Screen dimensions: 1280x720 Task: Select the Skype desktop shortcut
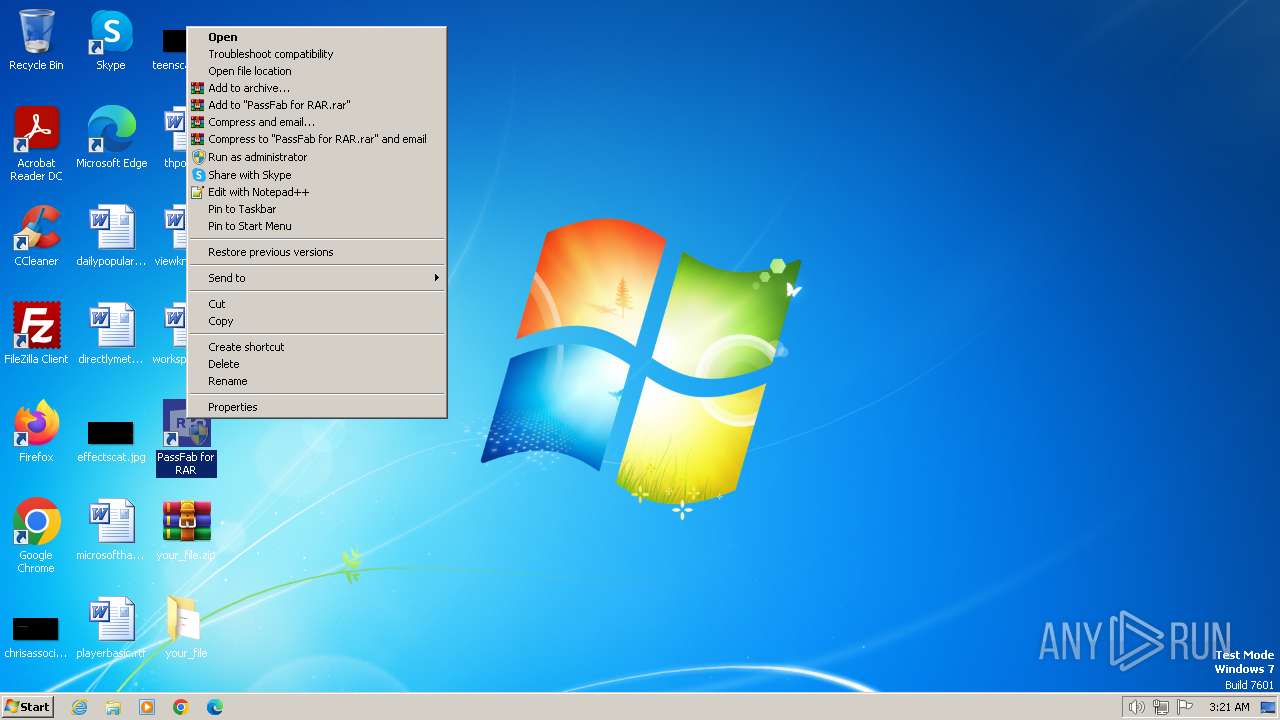click(110, 40)
